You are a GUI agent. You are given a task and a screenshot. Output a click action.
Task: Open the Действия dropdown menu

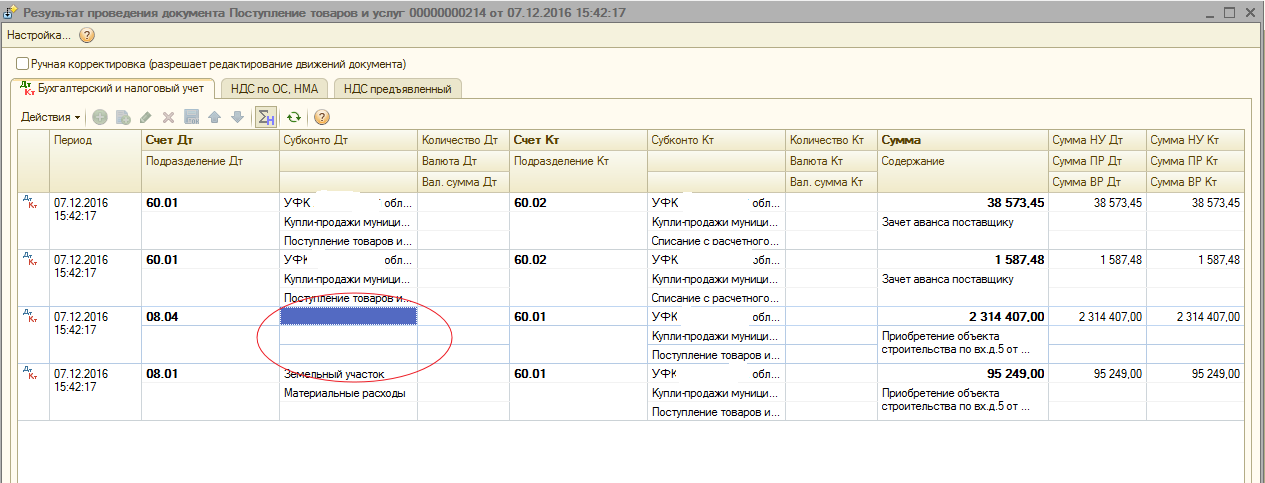[51, 117]
